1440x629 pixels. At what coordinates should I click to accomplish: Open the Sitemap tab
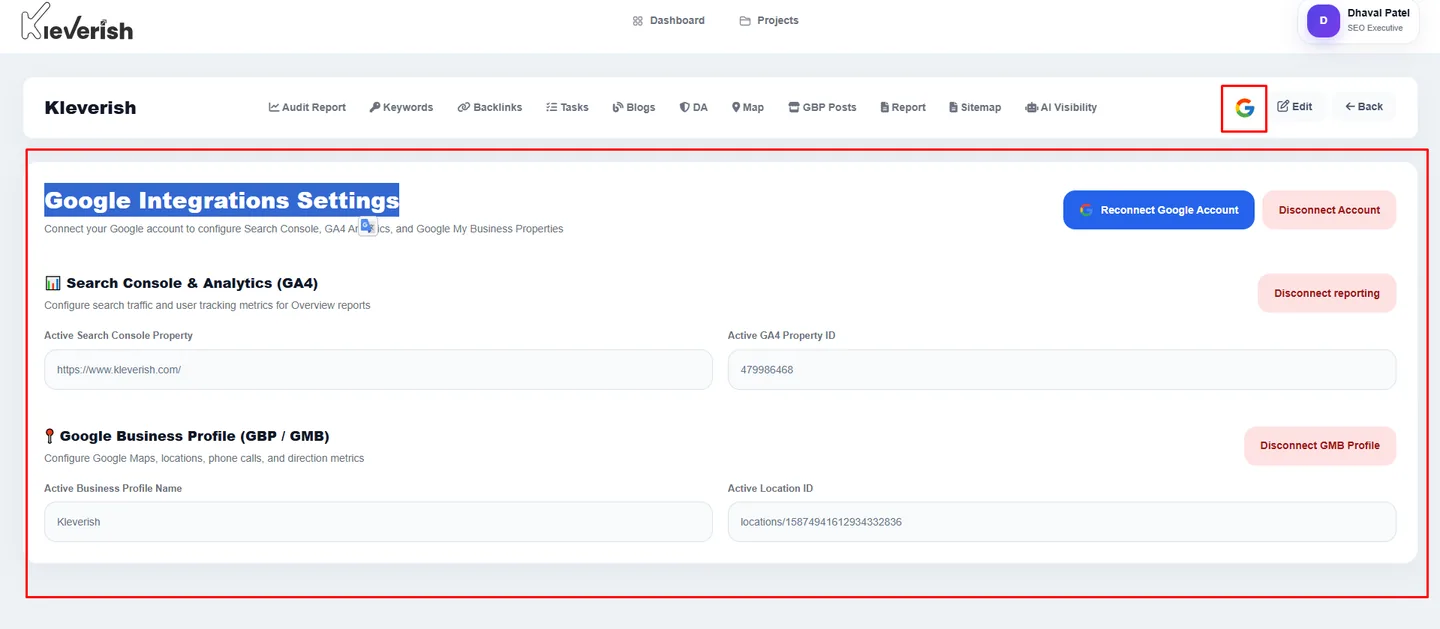[x=975, y=107]
